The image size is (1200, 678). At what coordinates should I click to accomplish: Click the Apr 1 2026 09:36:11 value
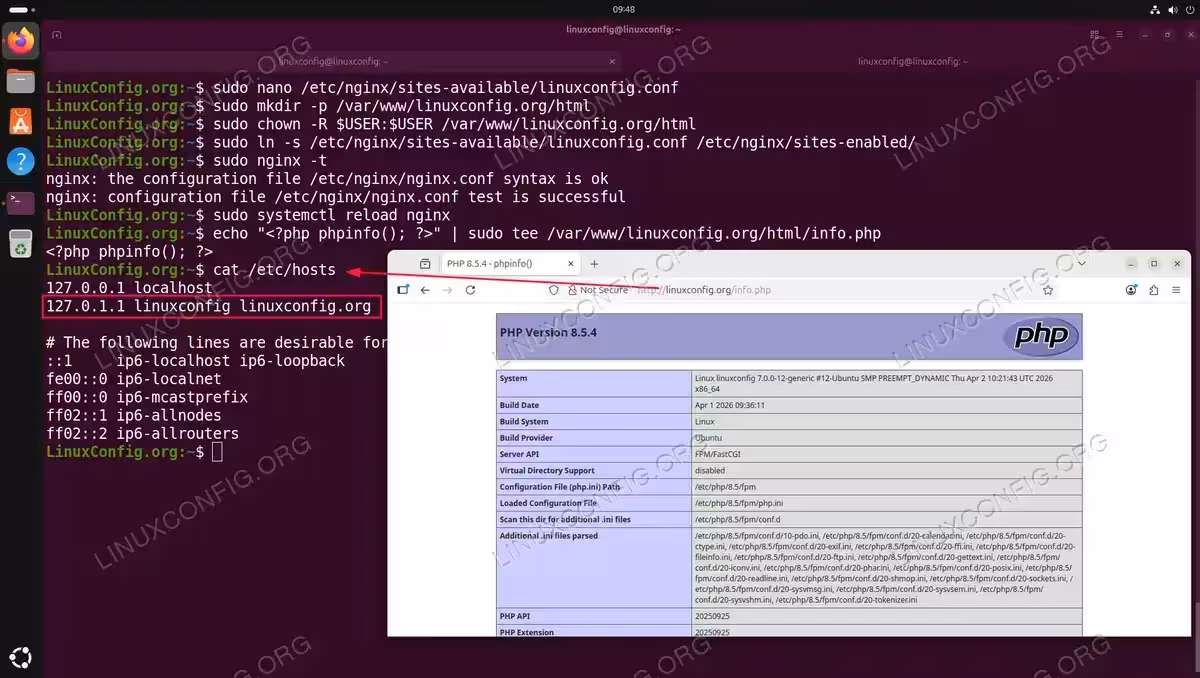pos(730,405)
